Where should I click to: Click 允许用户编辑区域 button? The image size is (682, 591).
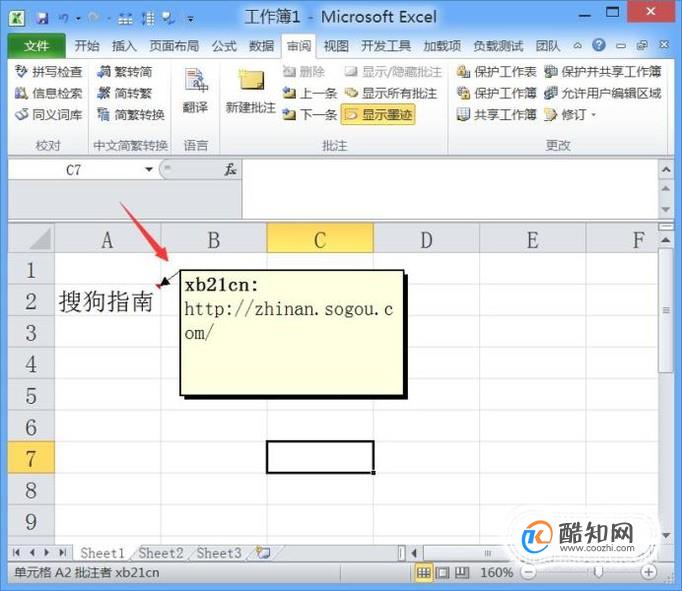(603, 93)
